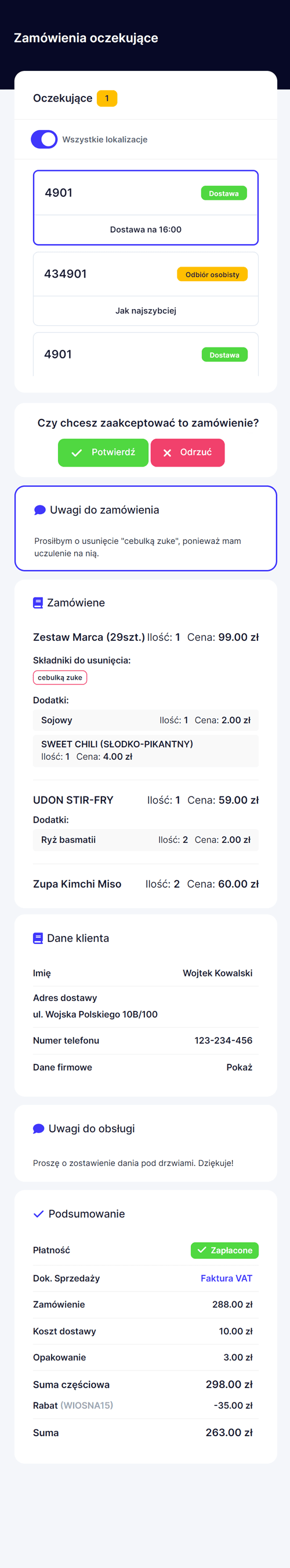Open the Faktura VAT sales document
This screenshot has width=290, height=1568.
click(x=226, y=1278)
